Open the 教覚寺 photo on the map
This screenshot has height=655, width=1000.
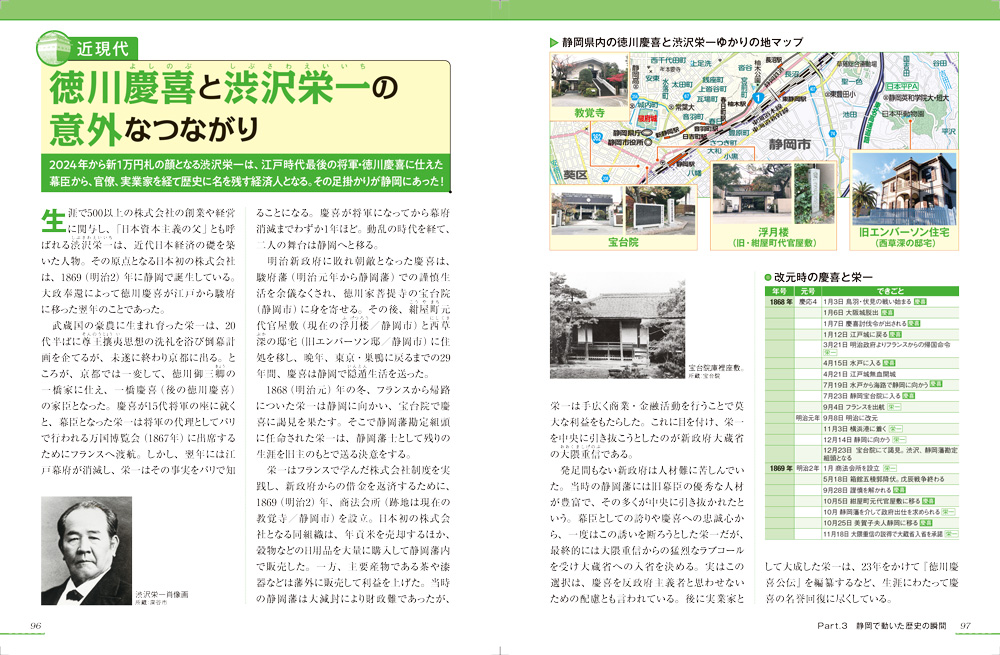pos(589,80)
